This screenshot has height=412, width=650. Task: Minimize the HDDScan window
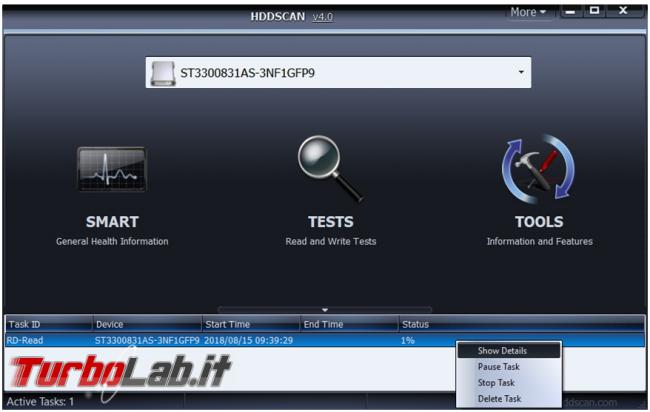pyautogui.click(x=570, y=11)
